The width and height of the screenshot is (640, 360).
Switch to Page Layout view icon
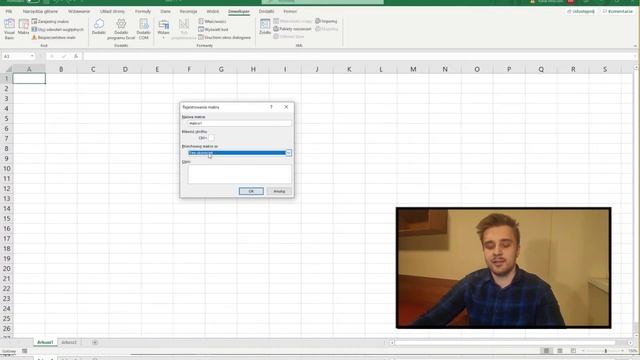(560, 351)
